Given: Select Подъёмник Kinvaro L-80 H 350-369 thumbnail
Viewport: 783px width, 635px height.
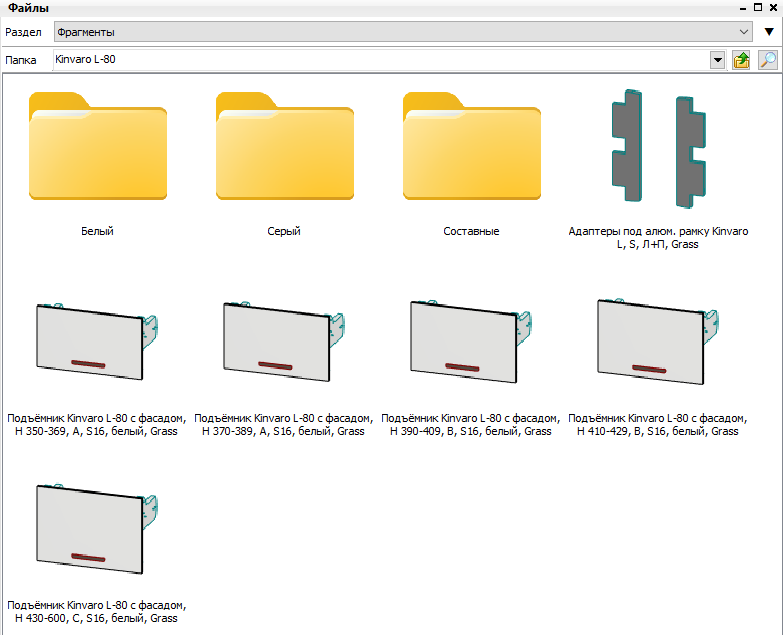Looking at the screenshot, I should [97, 341].
